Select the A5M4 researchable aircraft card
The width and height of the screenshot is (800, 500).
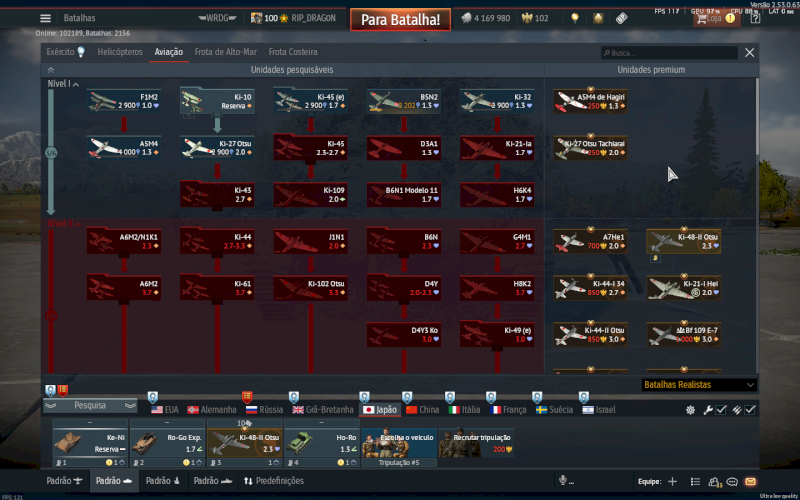point(124,148)
